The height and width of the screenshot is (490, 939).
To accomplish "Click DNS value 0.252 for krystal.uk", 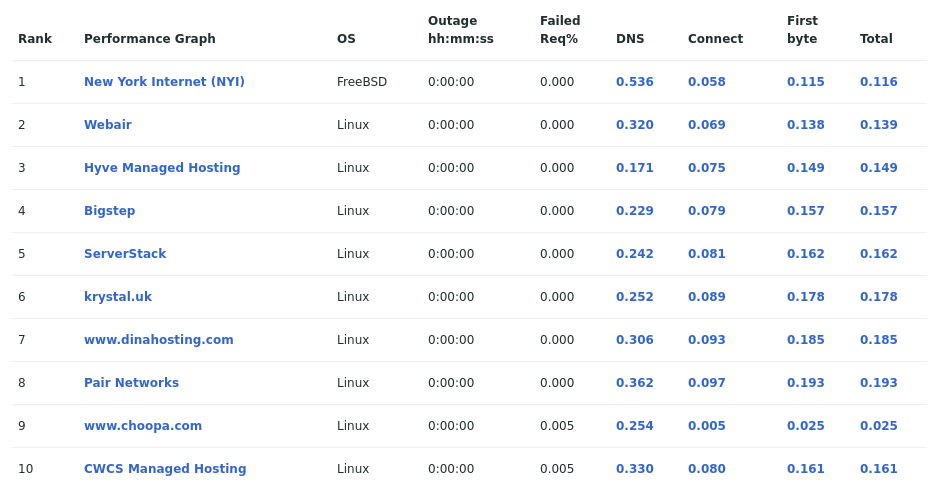I will tap(635, 297).
